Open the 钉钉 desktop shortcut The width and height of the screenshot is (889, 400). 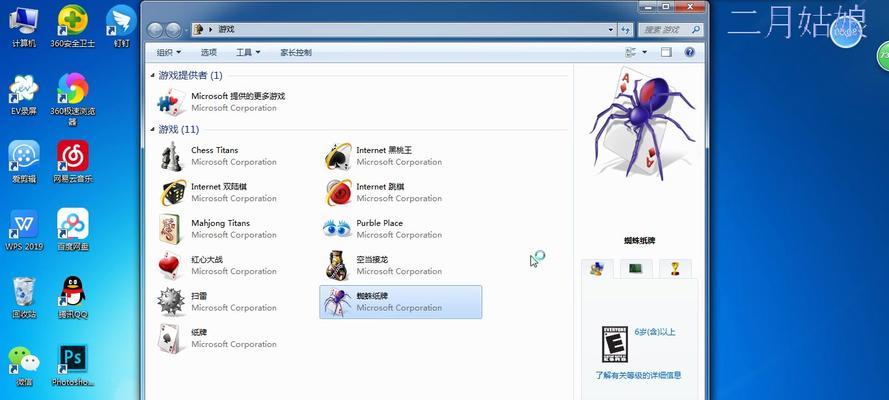click(121, 27)
